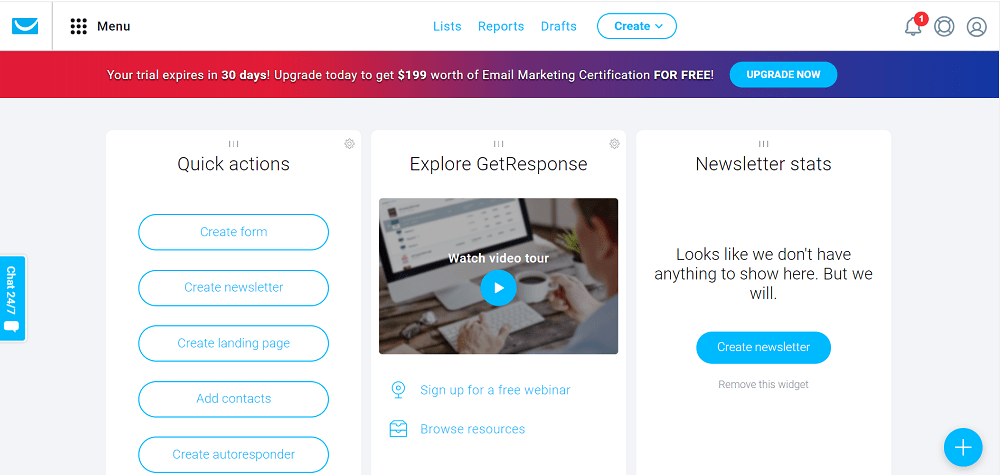The height and width of the screenshot is (475, 1000).
Task: Click the Upgrade Now button
Action: pos(783,75)
